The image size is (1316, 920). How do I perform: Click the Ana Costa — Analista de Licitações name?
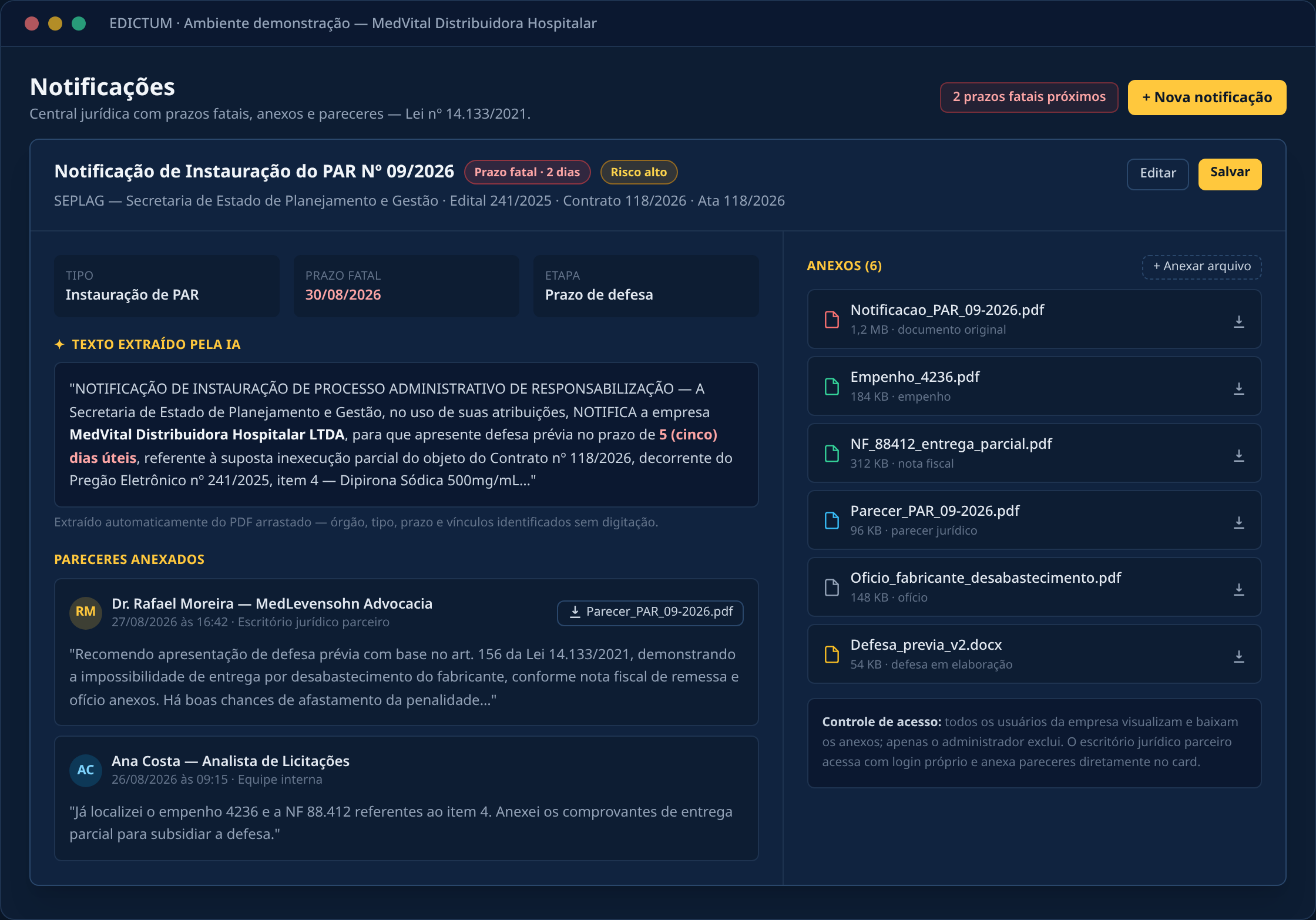(230, 761)
